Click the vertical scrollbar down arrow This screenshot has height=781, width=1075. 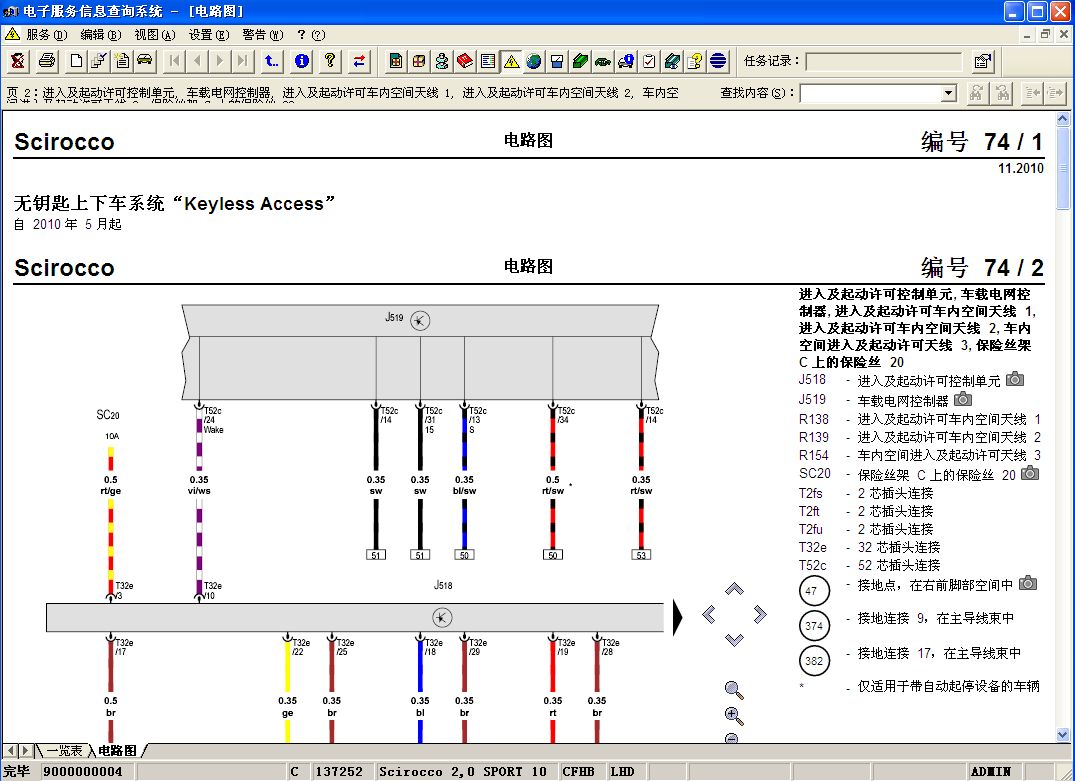point(1064,735)
